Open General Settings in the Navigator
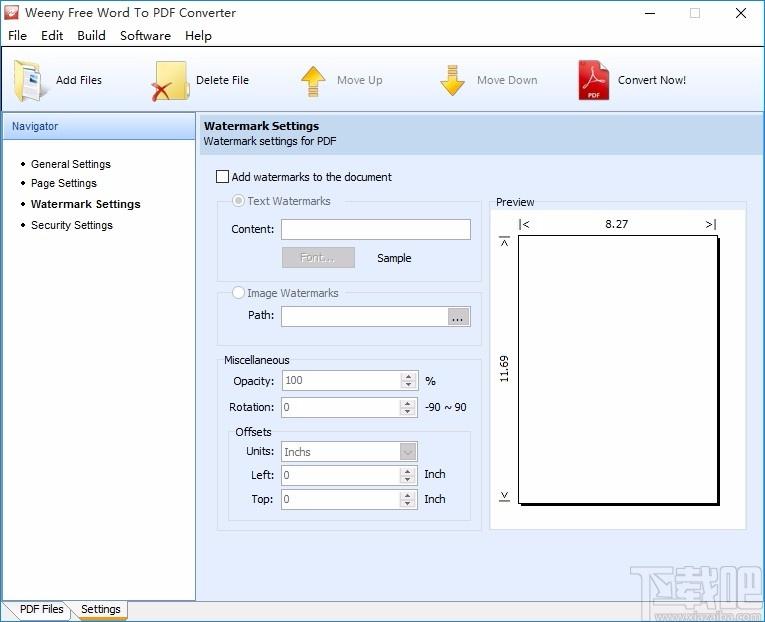The image size is (765, 622). pyautogui.click(x=71, y=164)
